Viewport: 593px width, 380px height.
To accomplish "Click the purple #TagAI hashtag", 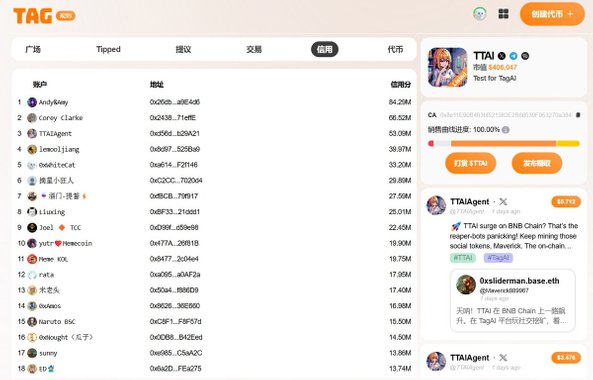I will pyautogui.click(x=498, y=258).
